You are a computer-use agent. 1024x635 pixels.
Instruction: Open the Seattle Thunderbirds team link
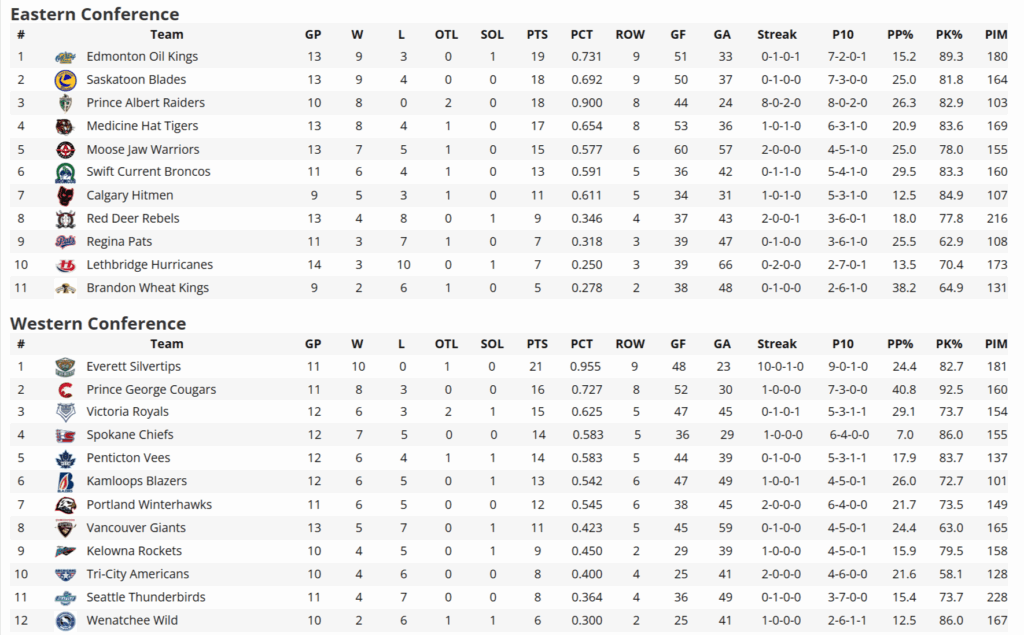(x=145, y=597)
